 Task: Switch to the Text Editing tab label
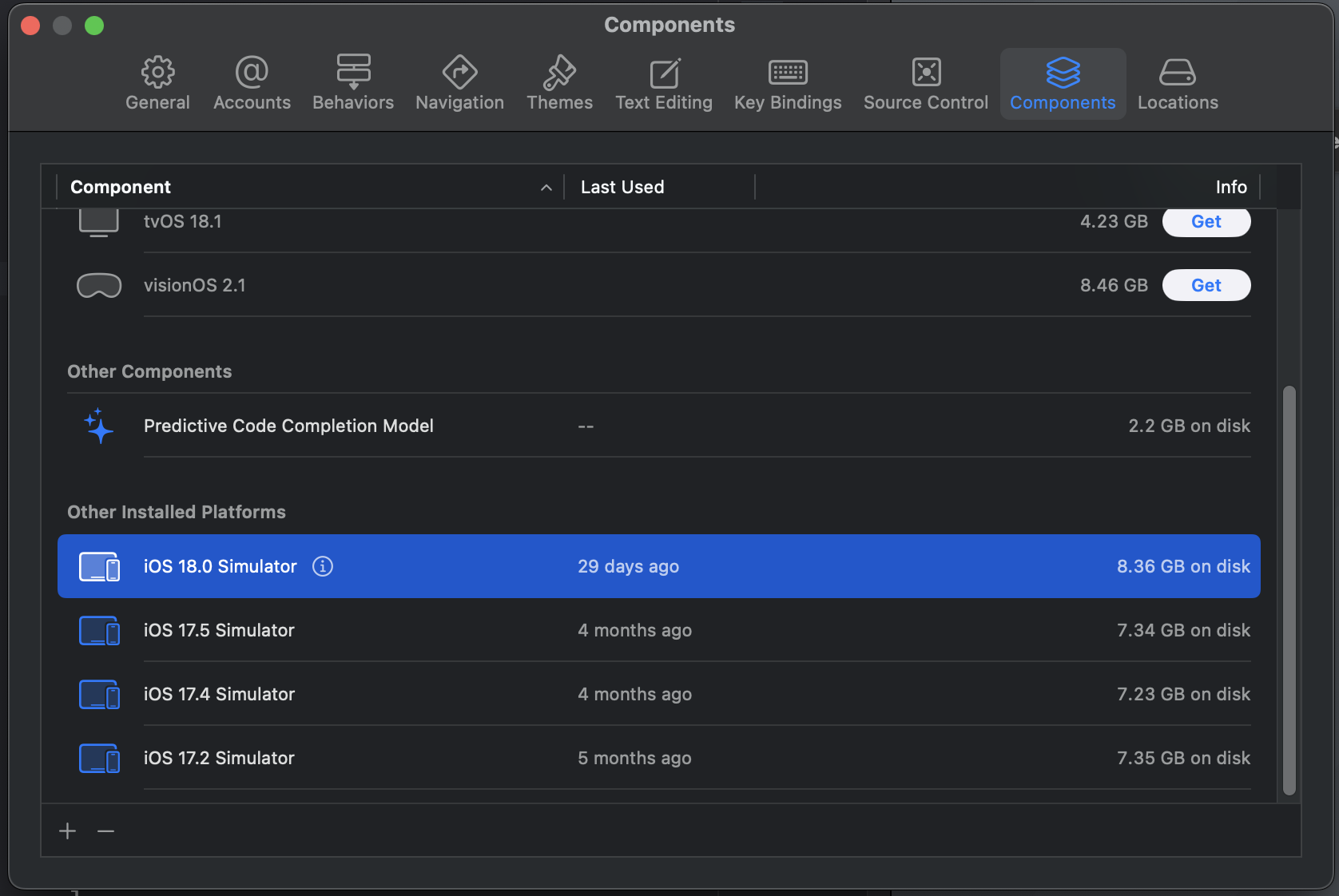tap(664, 102)
